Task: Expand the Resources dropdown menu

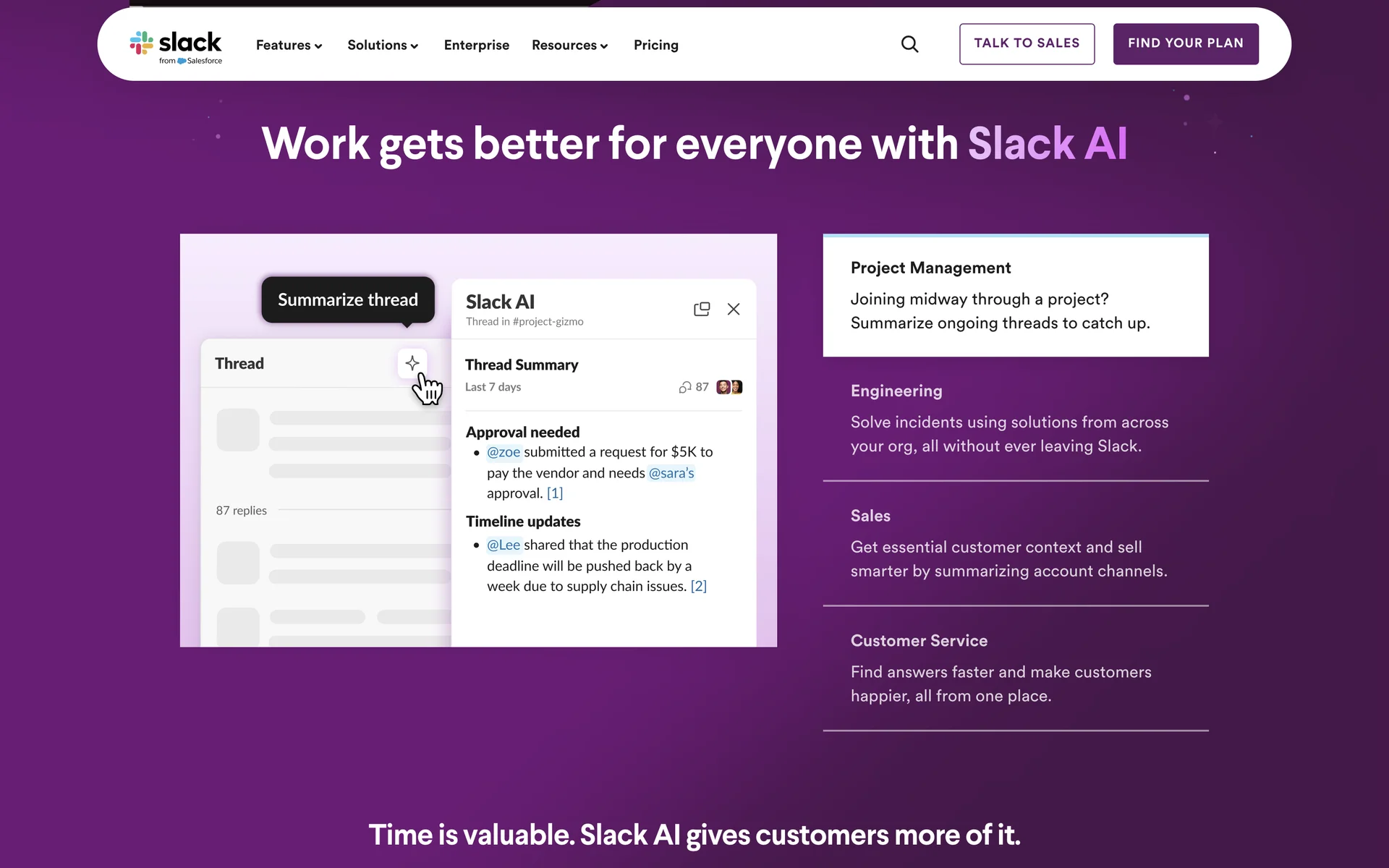Action: 569,46
